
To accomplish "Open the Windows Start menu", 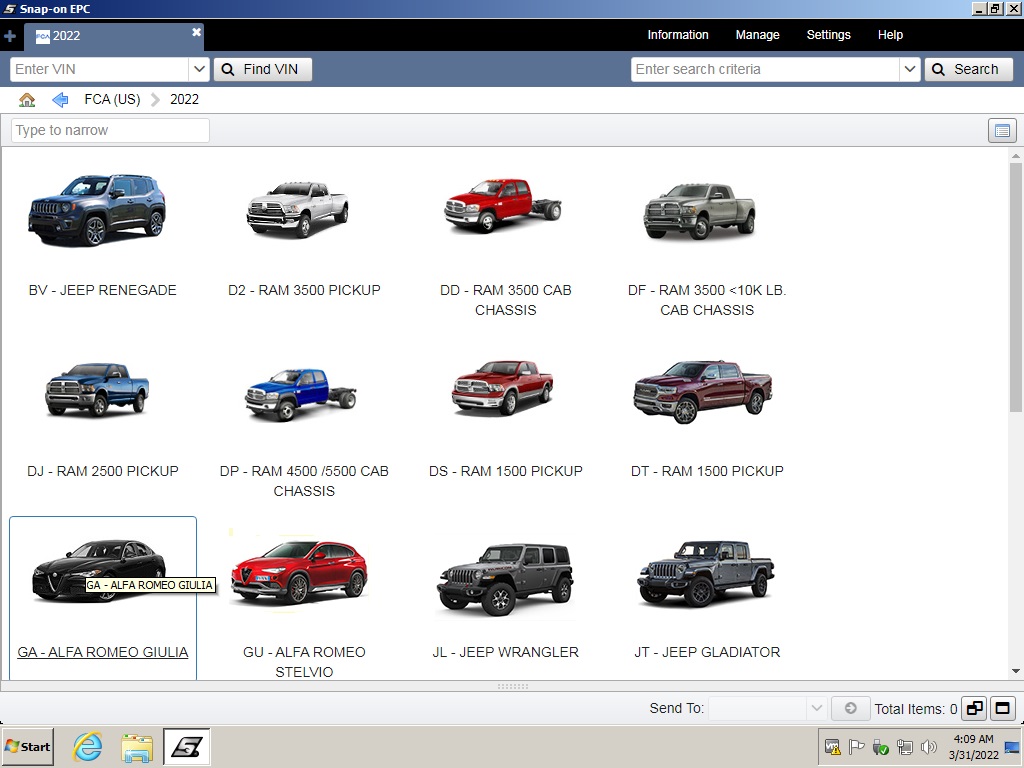I will point(27,747).
